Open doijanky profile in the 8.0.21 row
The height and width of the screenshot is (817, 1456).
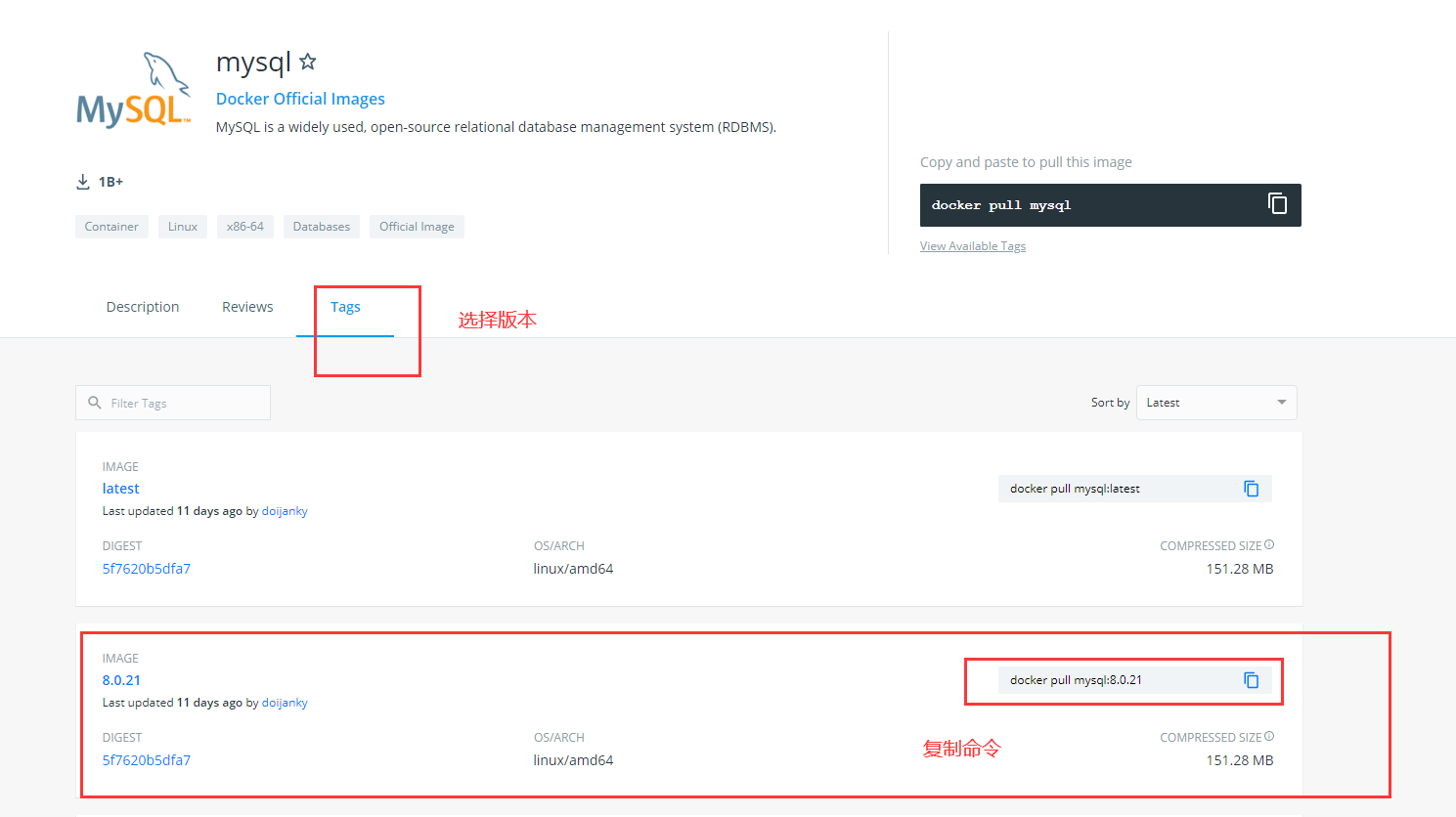285,703
